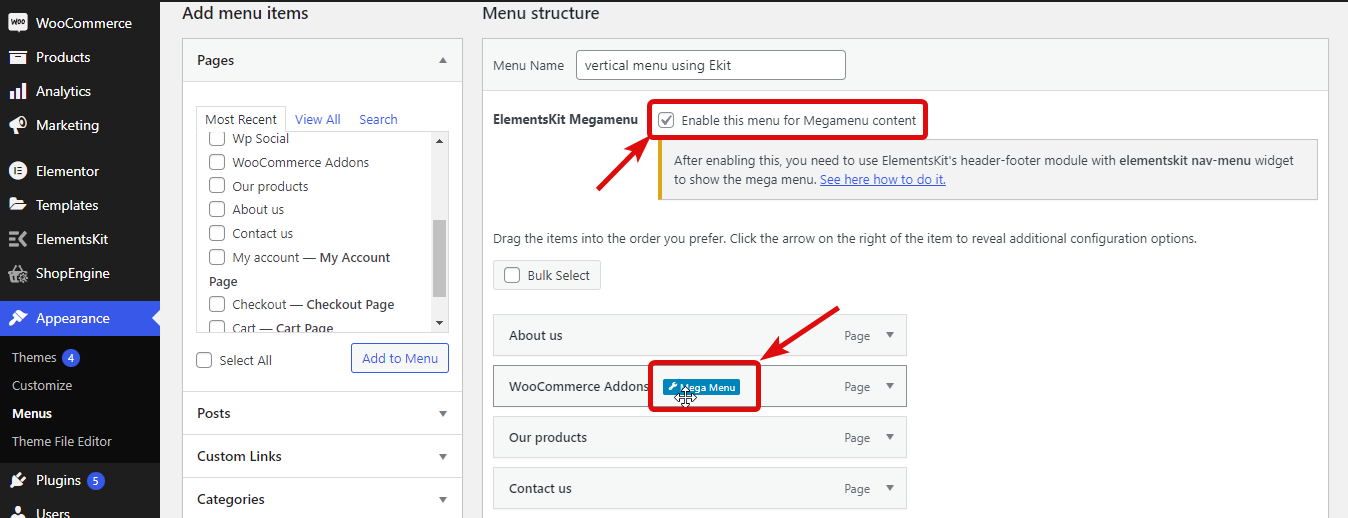Expand the Custom Links panel

coord(443,456)
